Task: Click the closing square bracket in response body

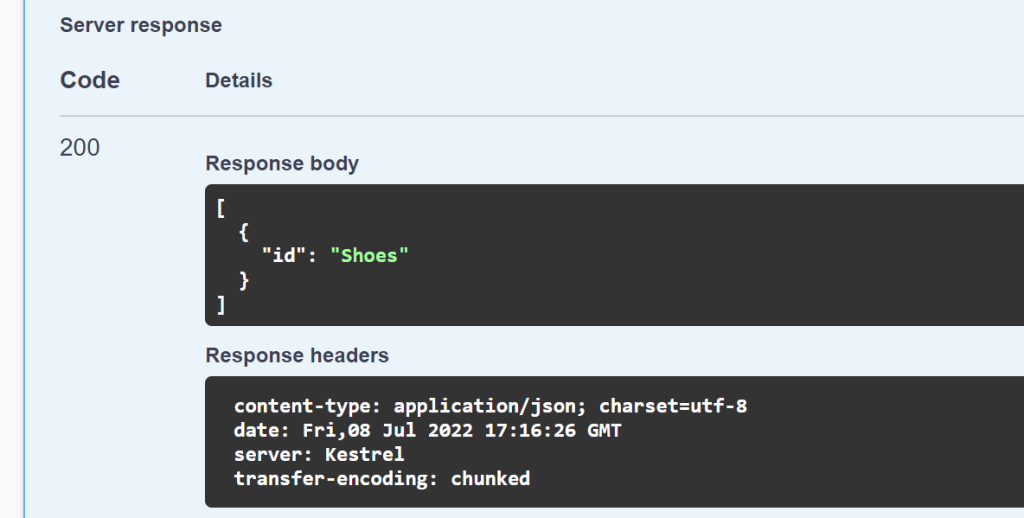Action: [221, 305]
